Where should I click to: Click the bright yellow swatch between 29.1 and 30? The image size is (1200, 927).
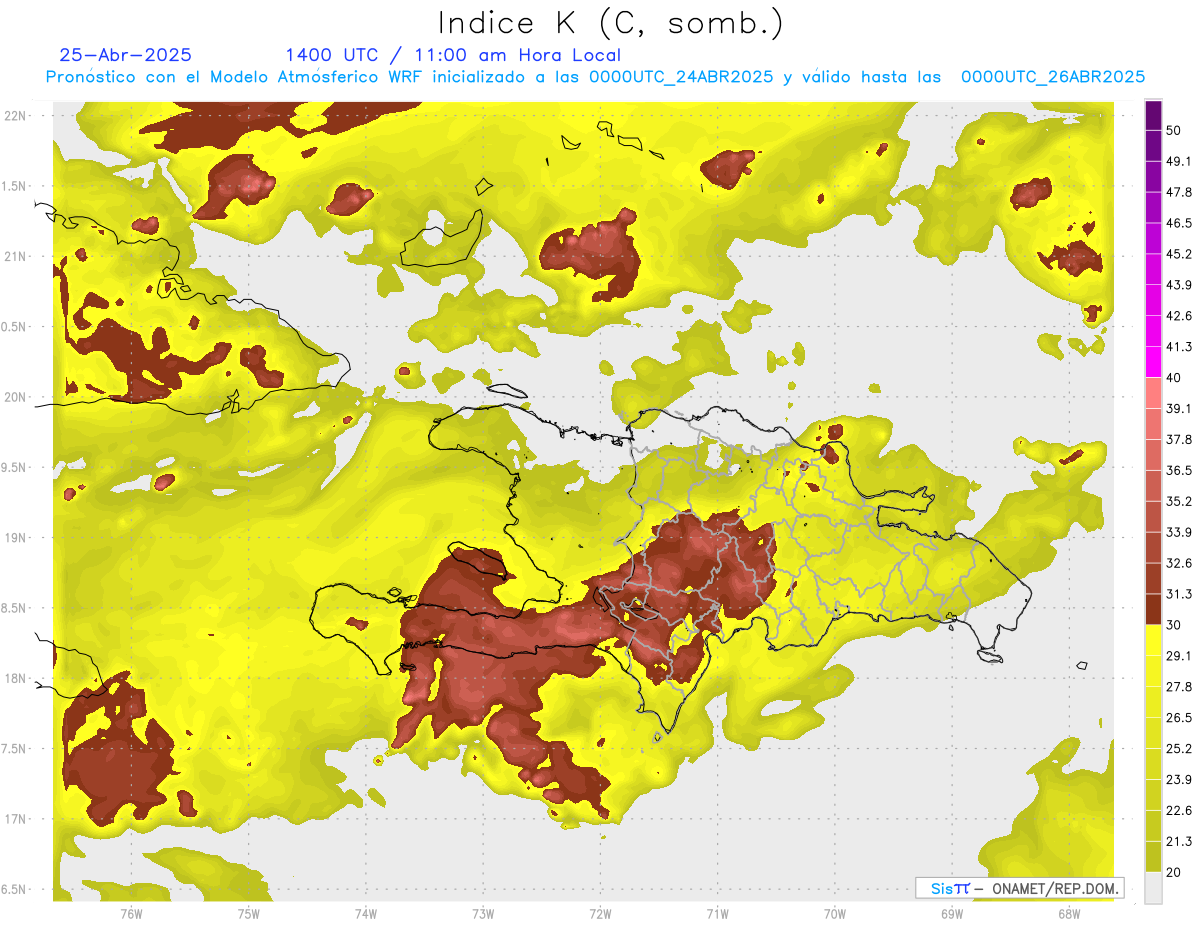(1153, 640)
